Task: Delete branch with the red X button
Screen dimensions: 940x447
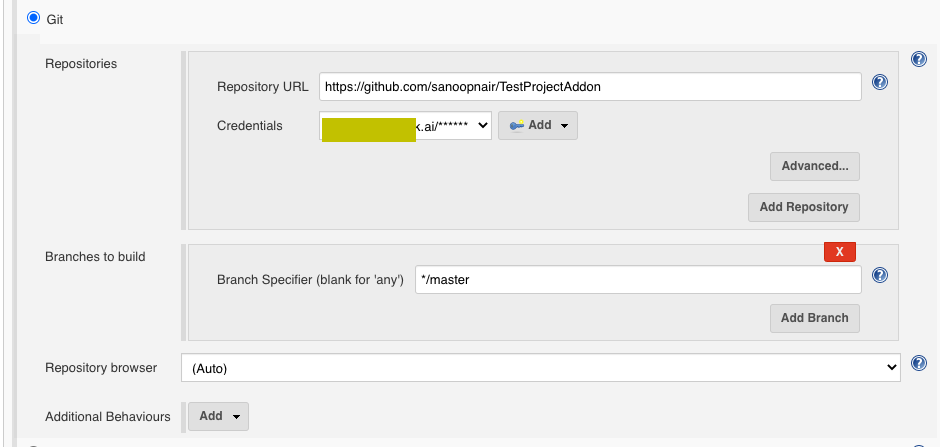Action: (840, 252)
